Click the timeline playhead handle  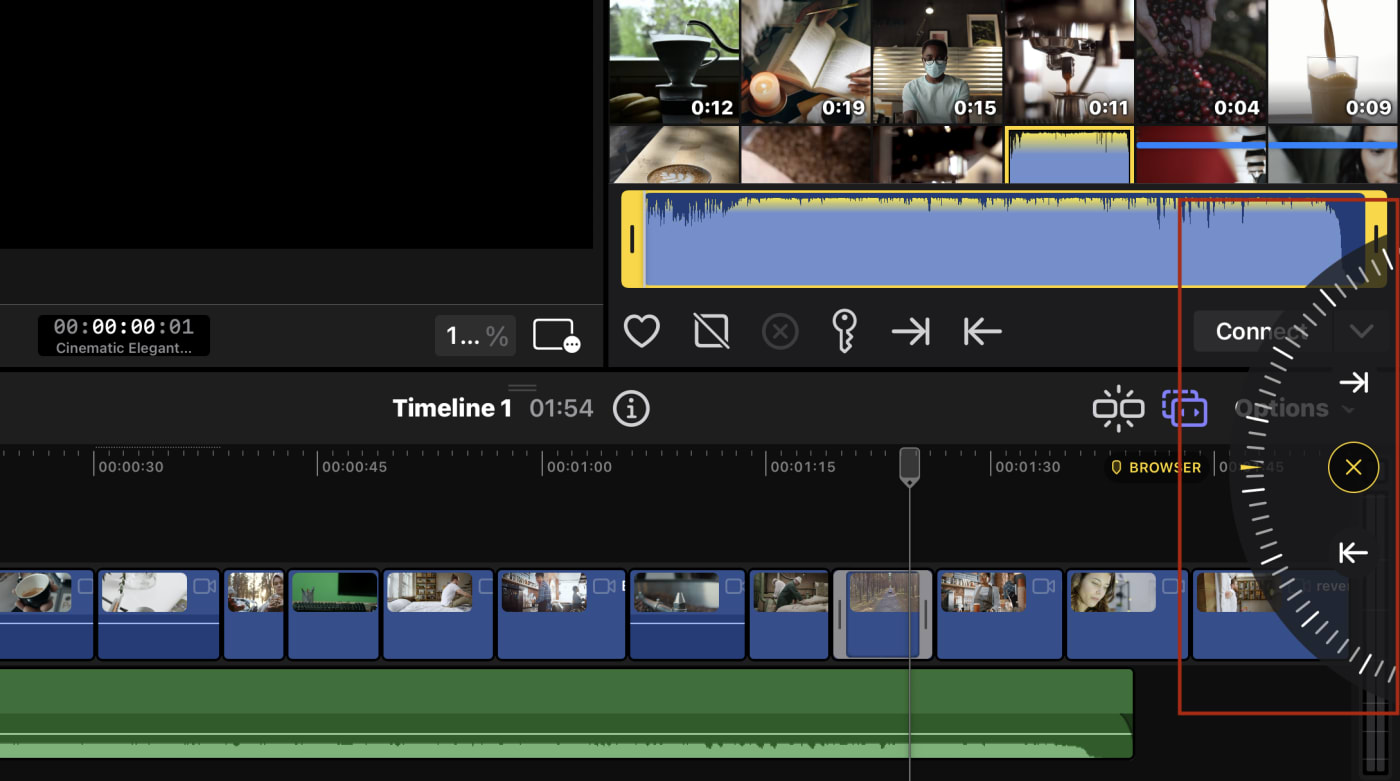[x=909, y=466]
